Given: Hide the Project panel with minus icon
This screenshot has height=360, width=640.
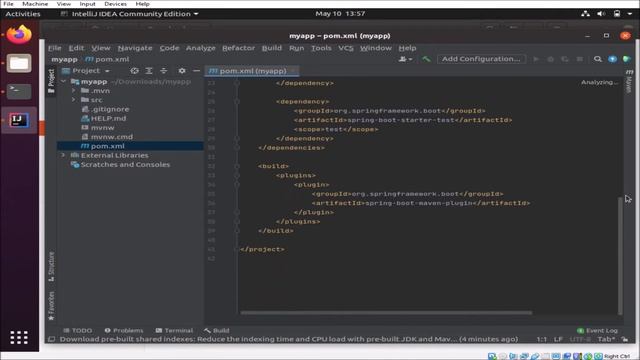Looking at the screenshot, I should click(196, 71).
